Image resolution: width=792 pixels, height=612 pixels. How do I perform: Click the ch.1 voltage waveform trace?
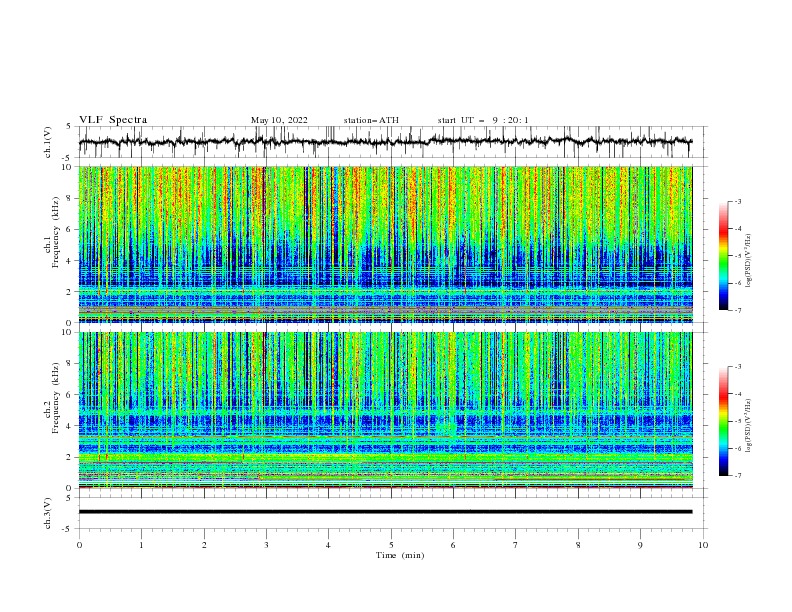(x=385, y=142)
